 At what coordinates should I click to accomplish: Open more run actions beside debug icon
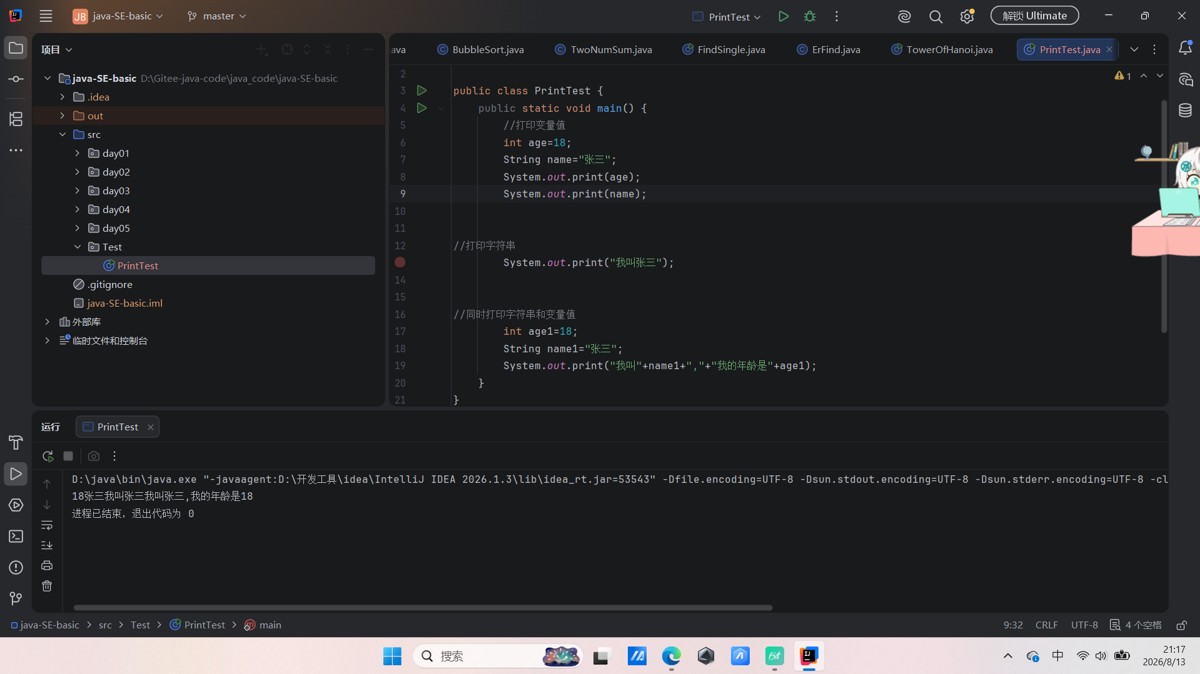pyautogui.click(x=837, y=16)
